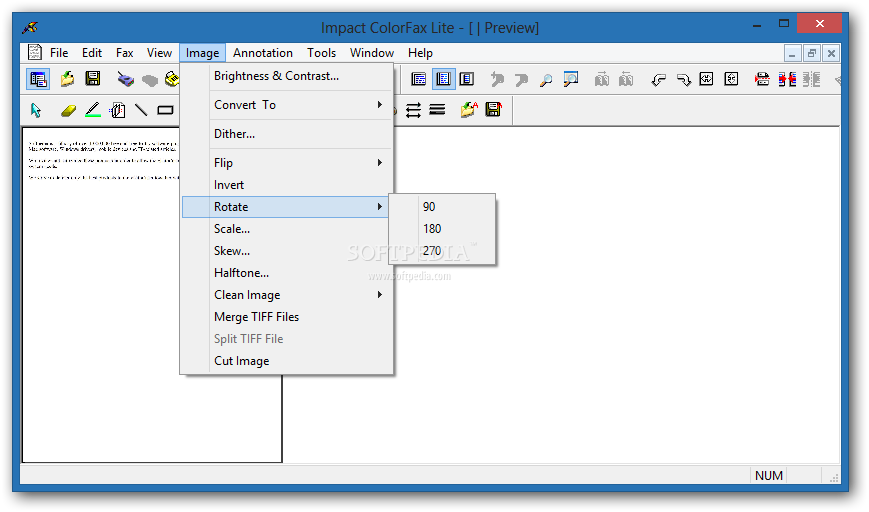Switch to thumbnails-and-page view icon
869x512 pixels.
[467, 79]
